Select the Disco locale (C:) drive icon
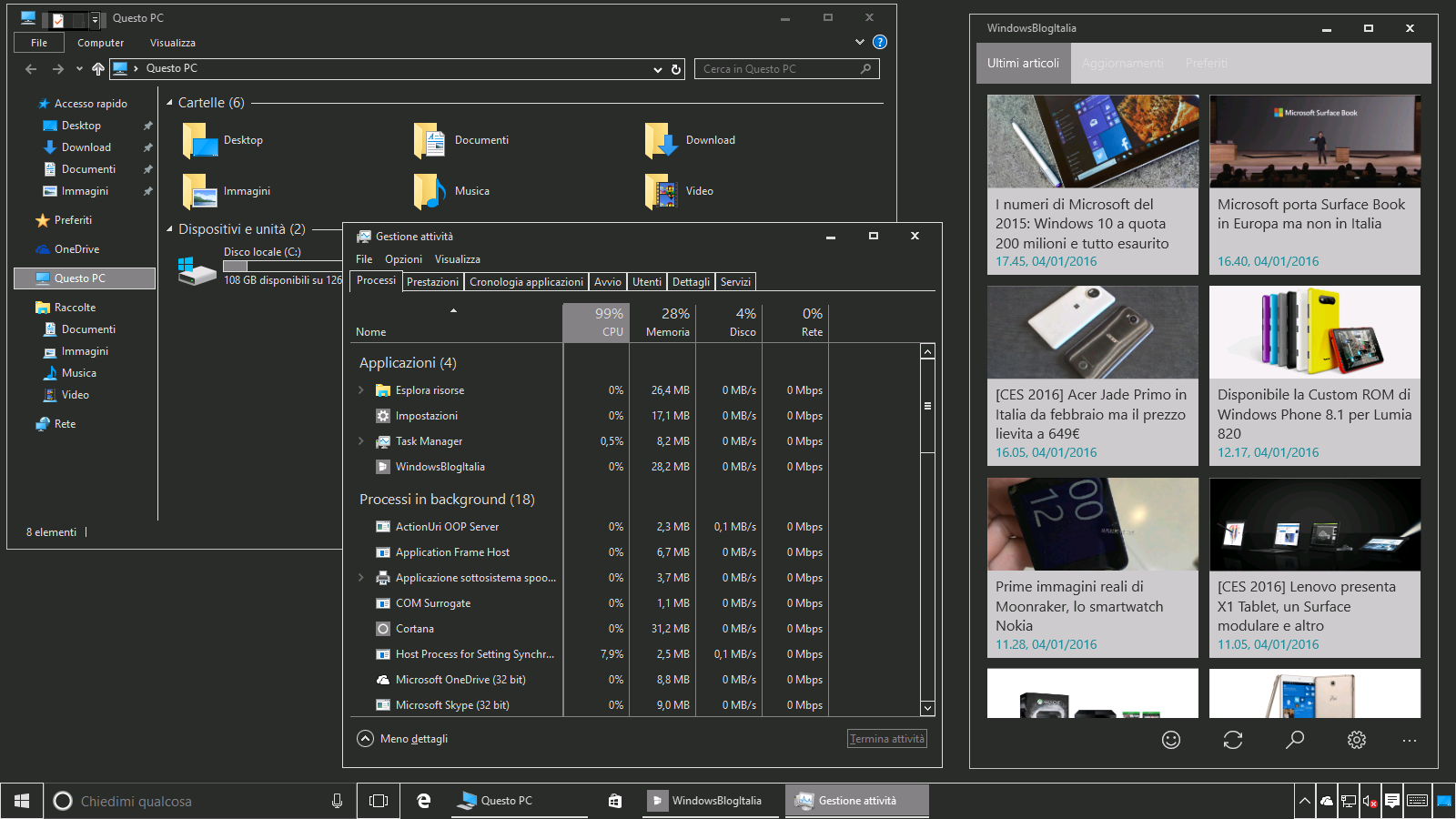Screen dimensions: 1456x819 [197, 270]
